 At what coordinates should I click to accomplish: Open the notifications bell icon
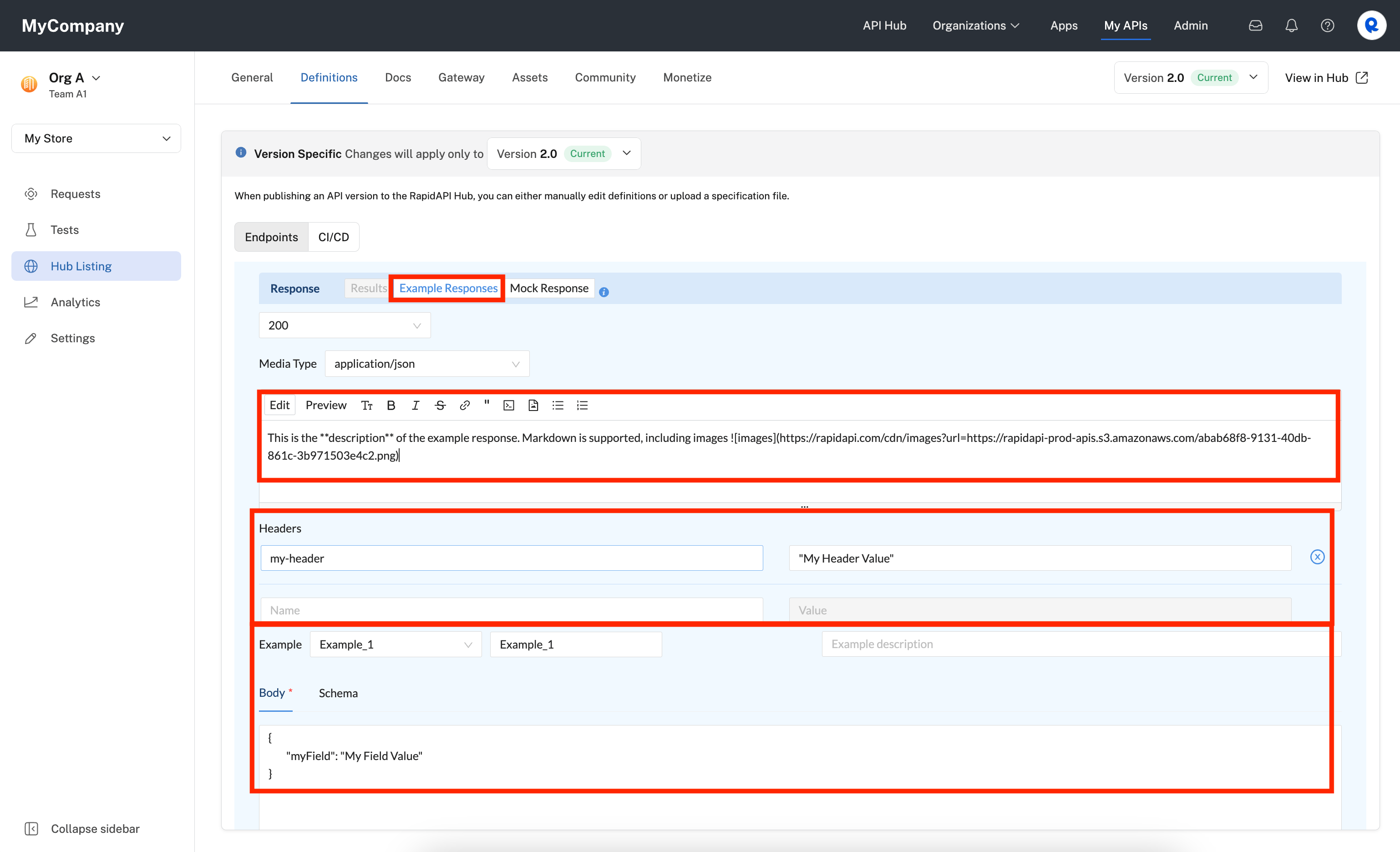pos(1291,25)
